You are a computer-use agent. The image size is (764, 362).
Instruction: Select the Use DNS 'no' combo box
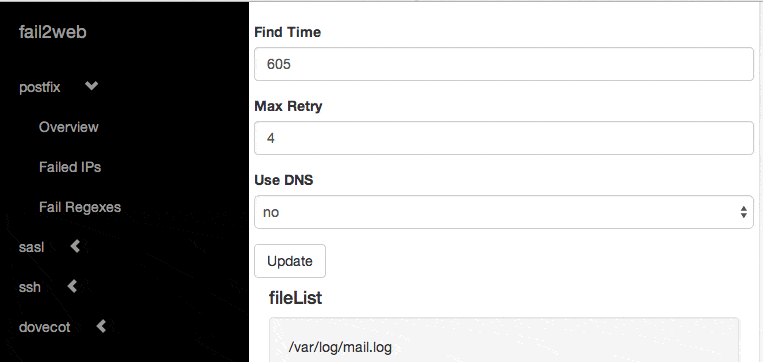click(504, 212)
